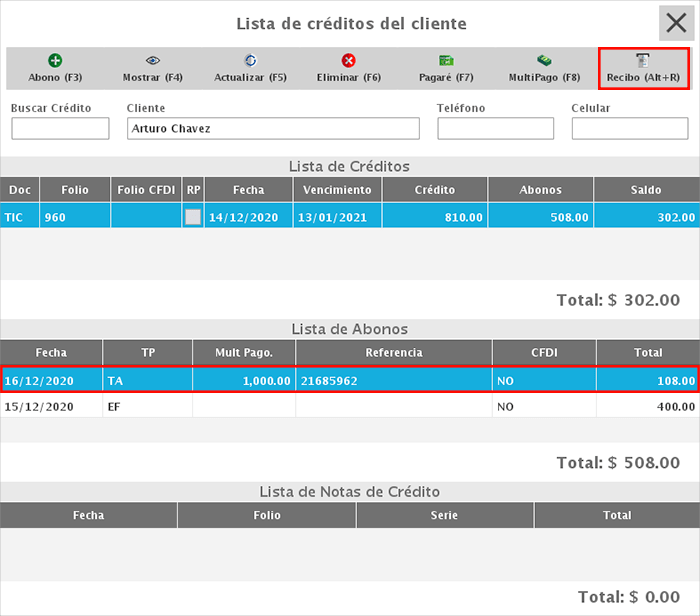The width and height of the screenshot is (700, 616).
Task: Click the Teléfono input field
Action: point(495,129)
